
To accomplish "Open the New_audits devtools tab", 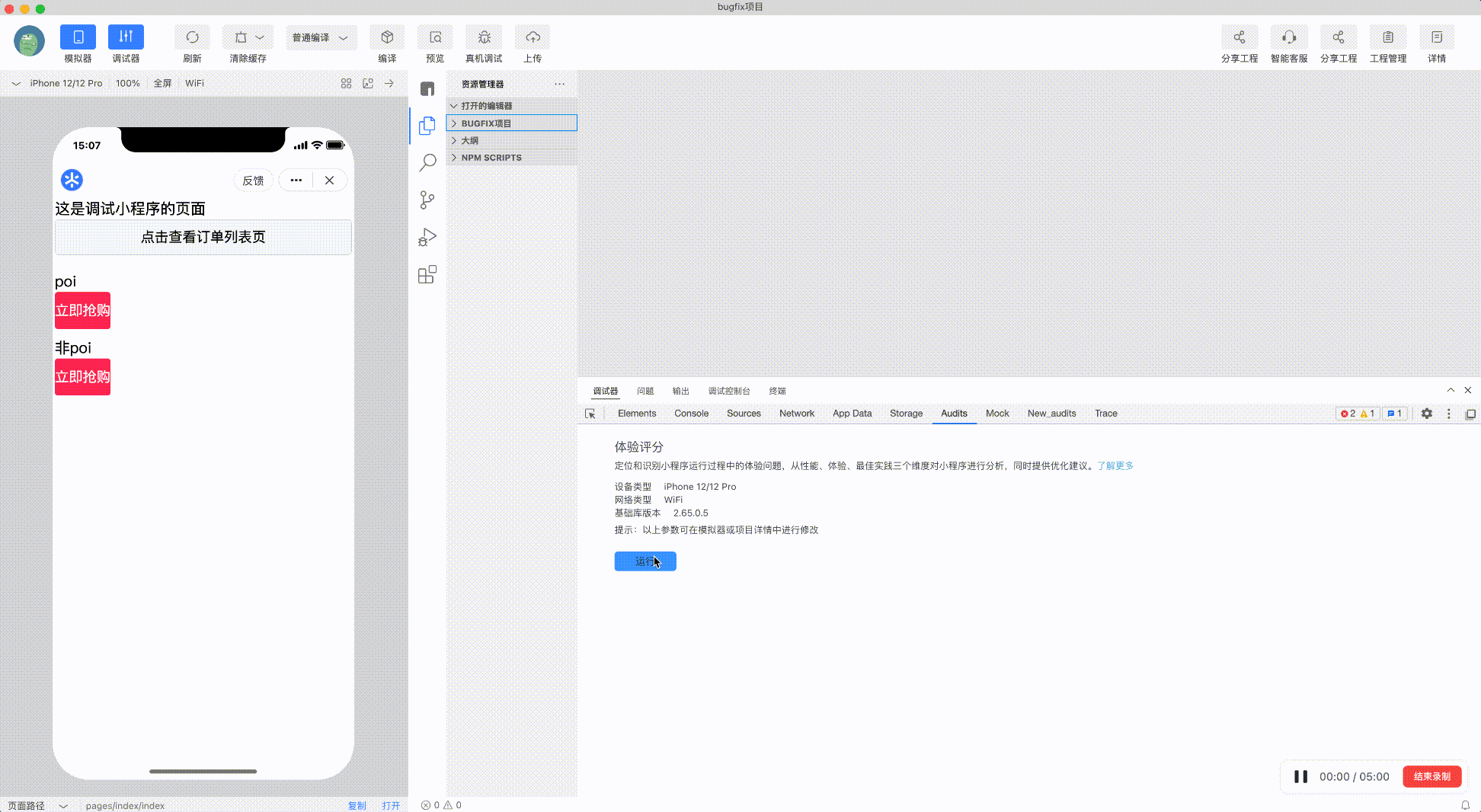I will click(x=1051, y=414).
